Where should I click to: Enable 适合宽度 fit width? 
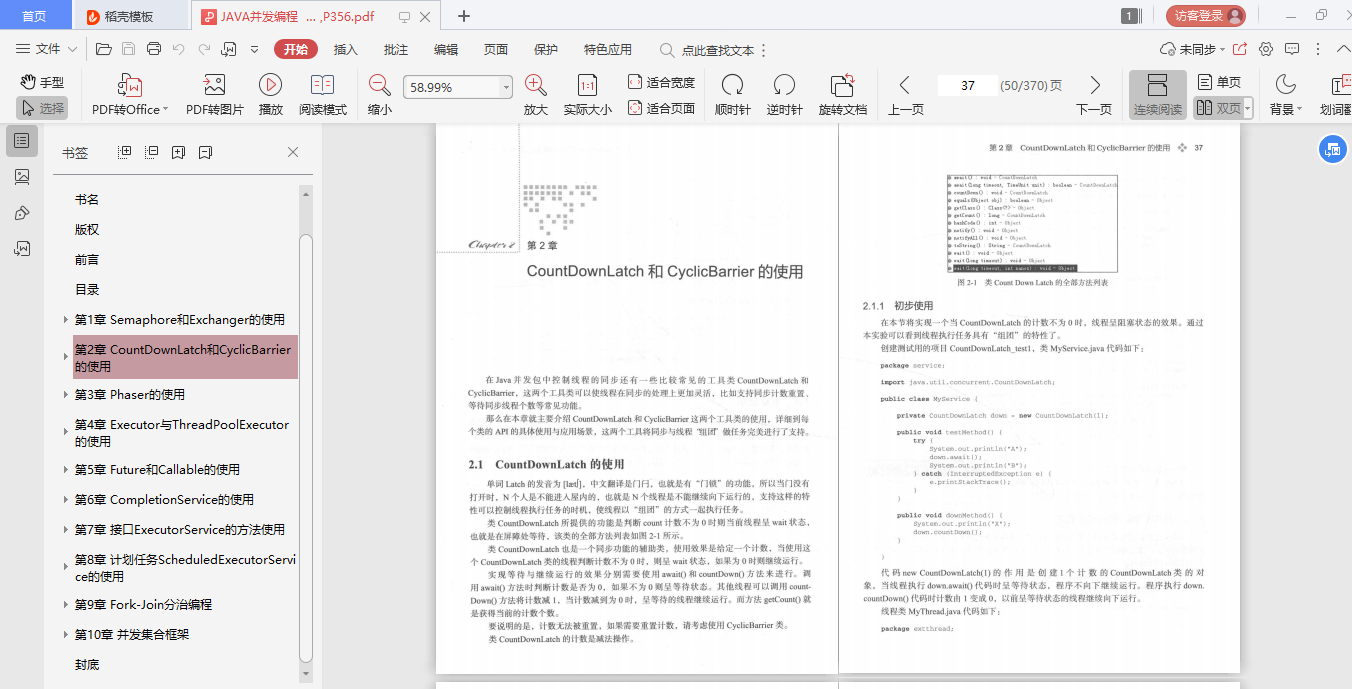[661, 82]
